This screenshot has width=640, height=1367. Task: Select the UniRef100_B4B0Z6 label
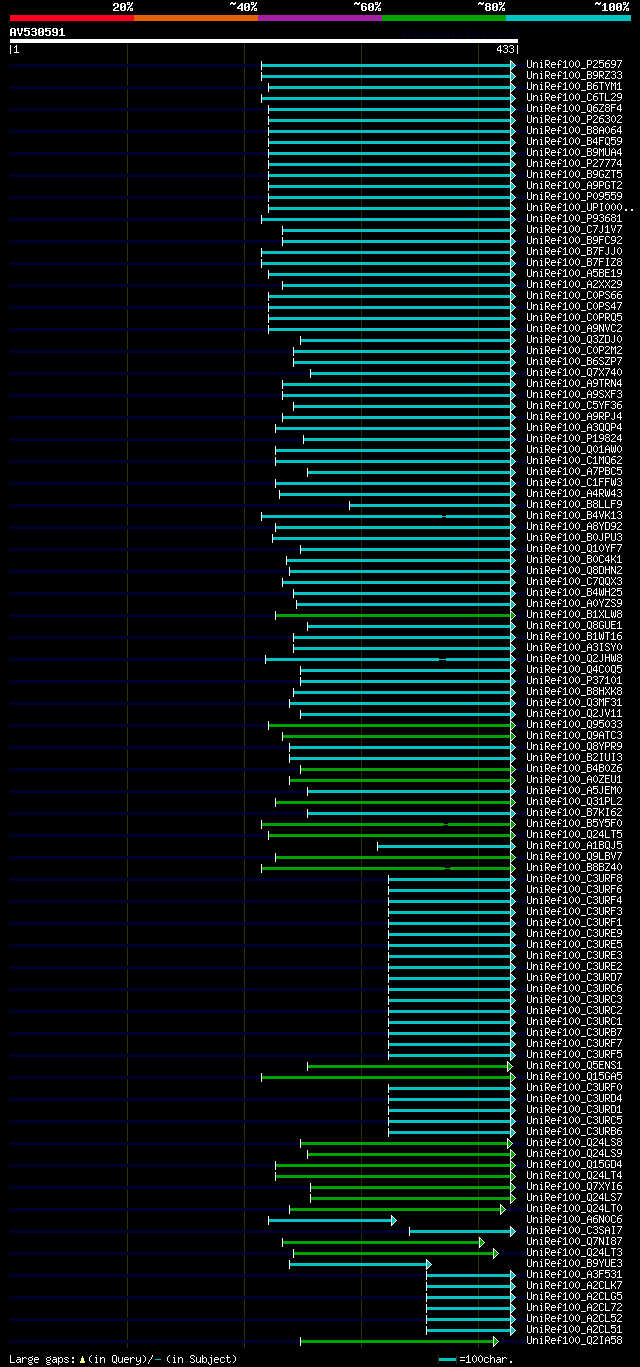click(574, 768)
